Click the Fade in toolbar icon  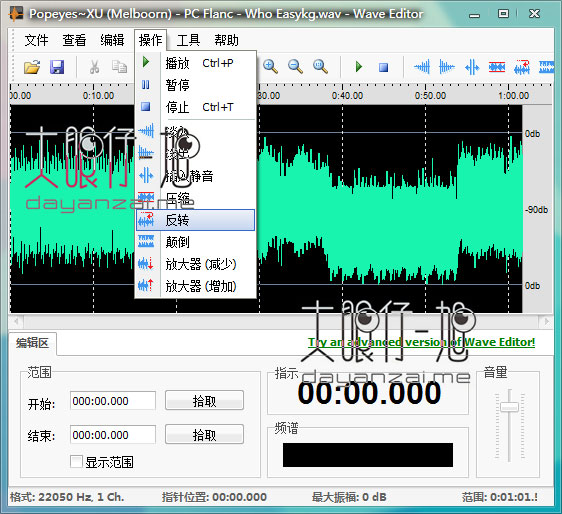(x=422, y=67)
